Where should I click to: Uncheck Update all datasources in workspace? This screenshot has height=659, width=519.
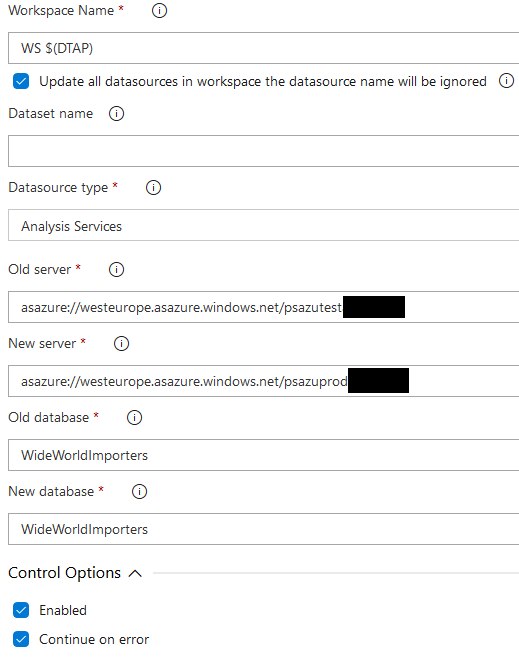[x=21, y=81]
